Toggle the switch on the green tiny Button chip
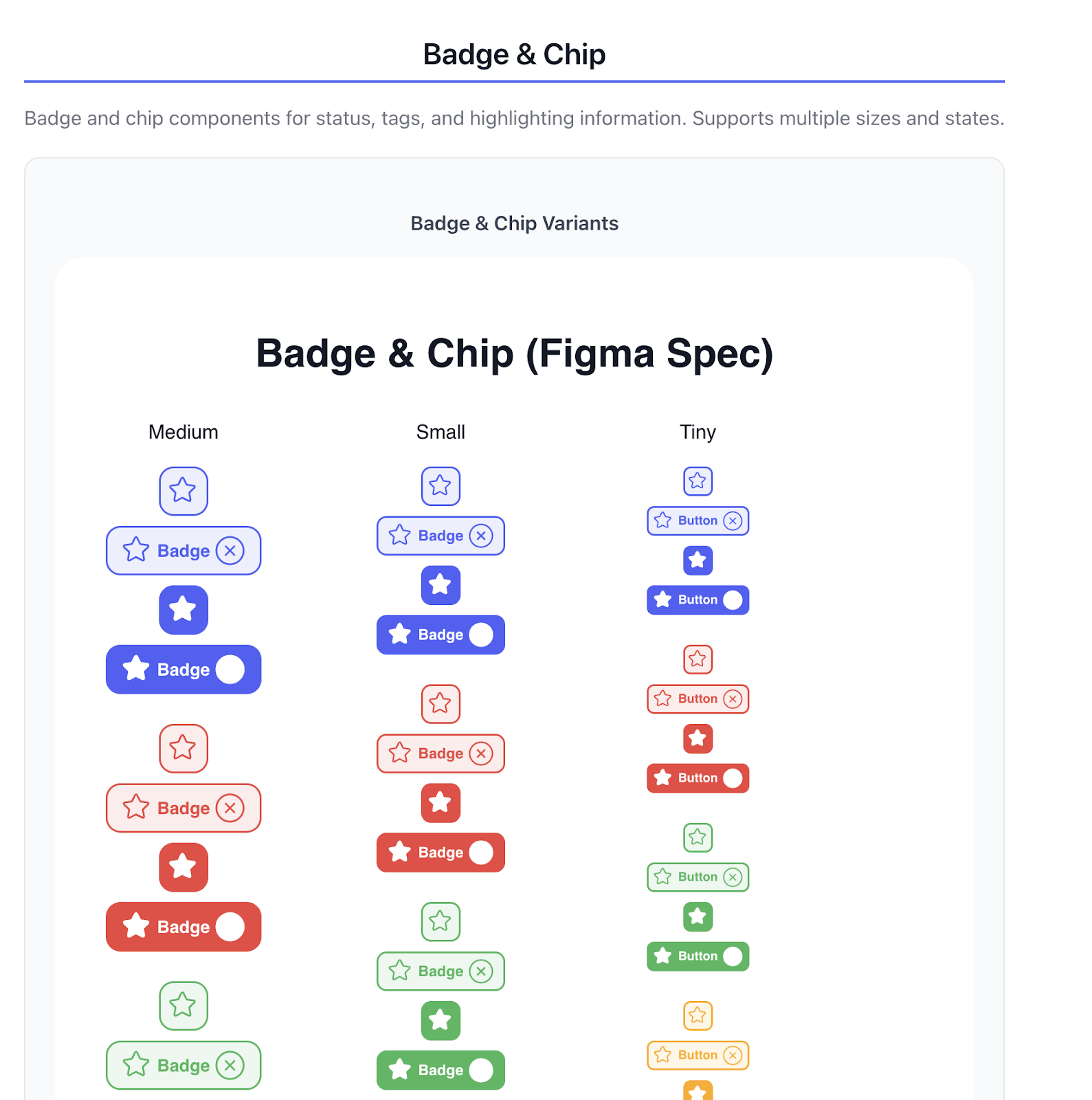 (732, 956)
